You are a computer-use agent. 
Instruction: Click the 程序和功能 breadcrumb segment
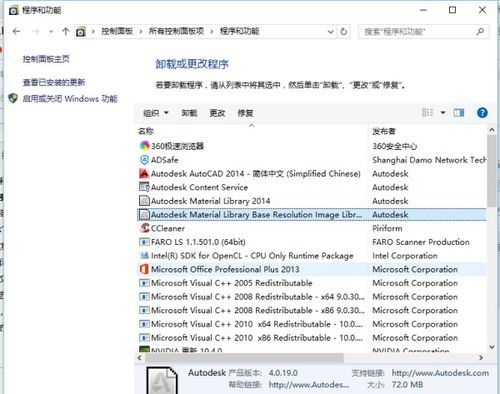[239, 31]
